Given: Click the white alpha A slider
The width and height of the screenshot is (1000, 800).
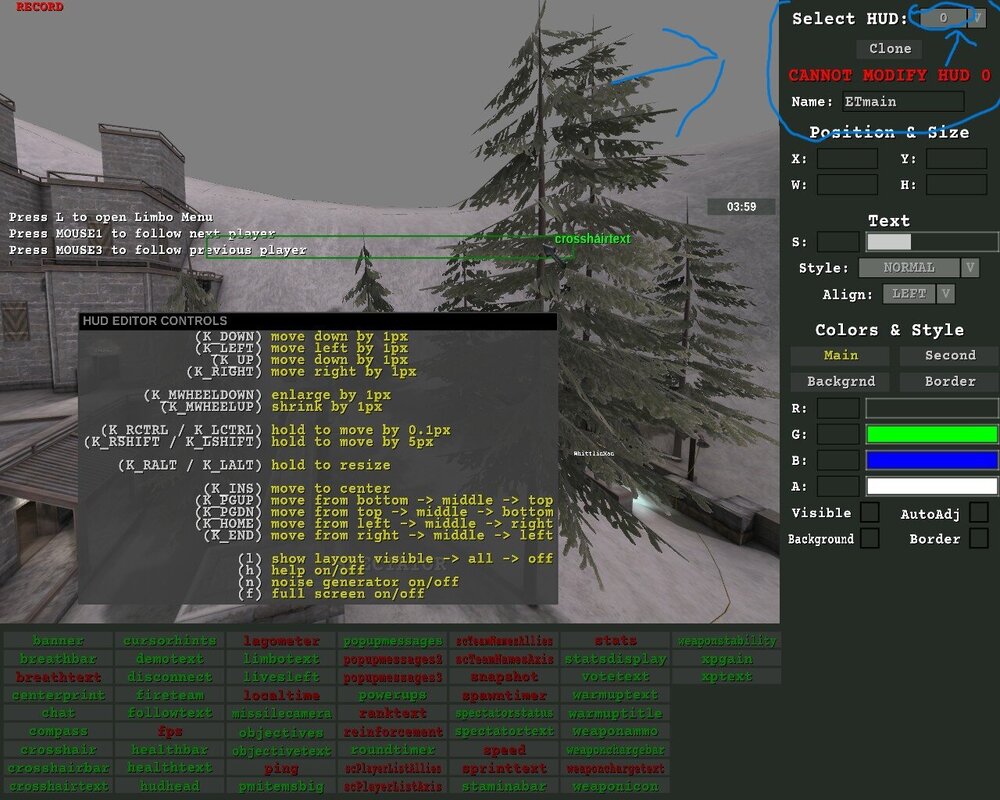Looking at the screenshot, I should click(x=932, y=487).
